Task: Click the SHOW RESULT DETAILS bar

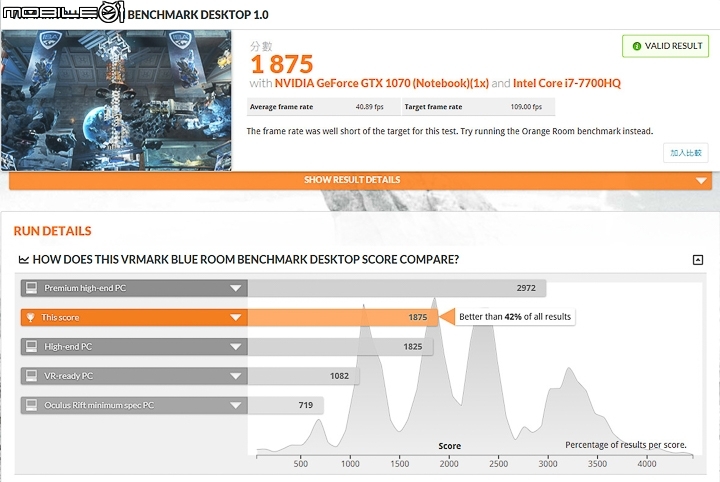Action: coord(360,180)
